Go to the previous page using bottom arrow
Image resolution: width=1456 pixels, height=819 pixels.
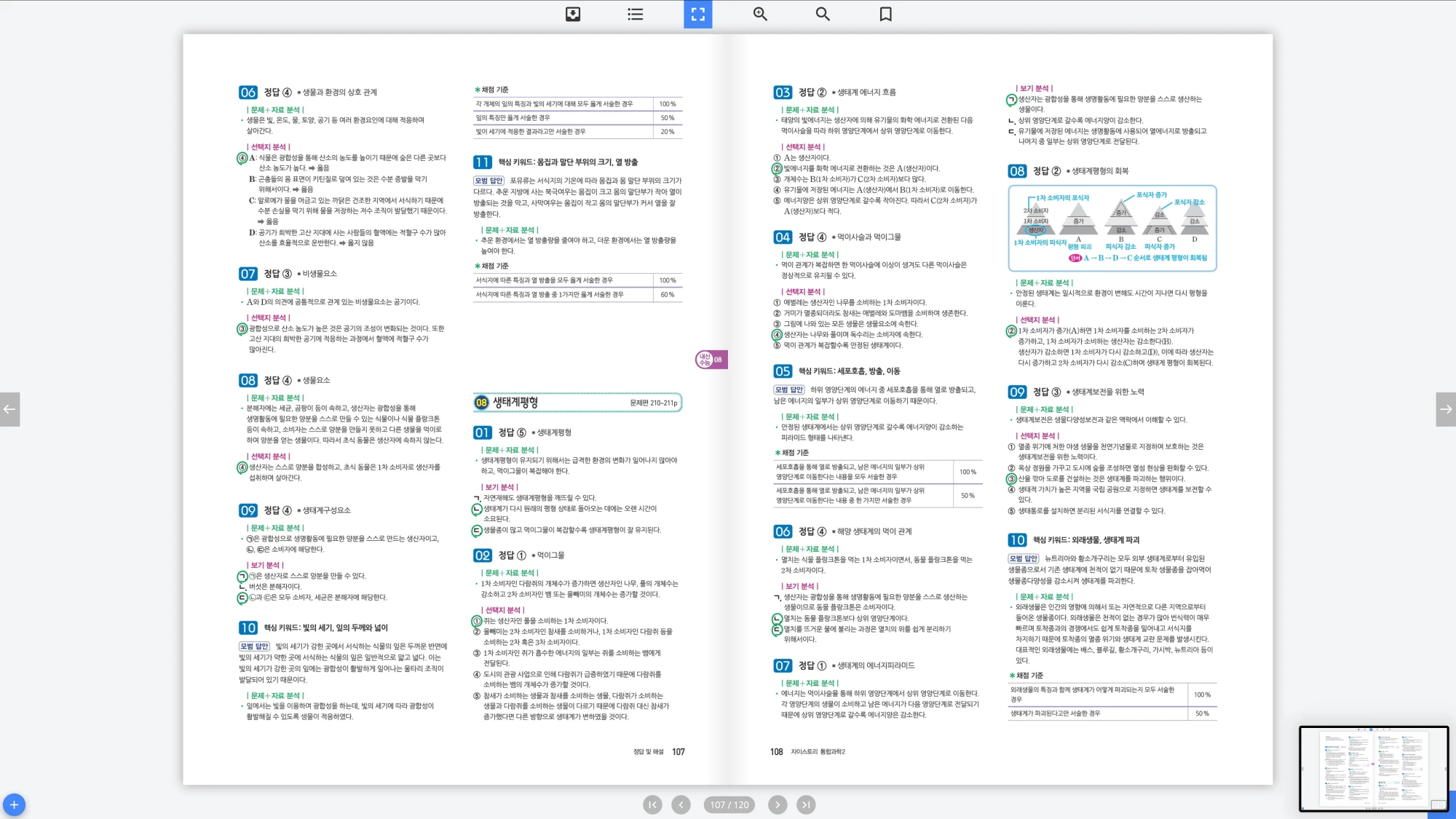click(681, 804)
